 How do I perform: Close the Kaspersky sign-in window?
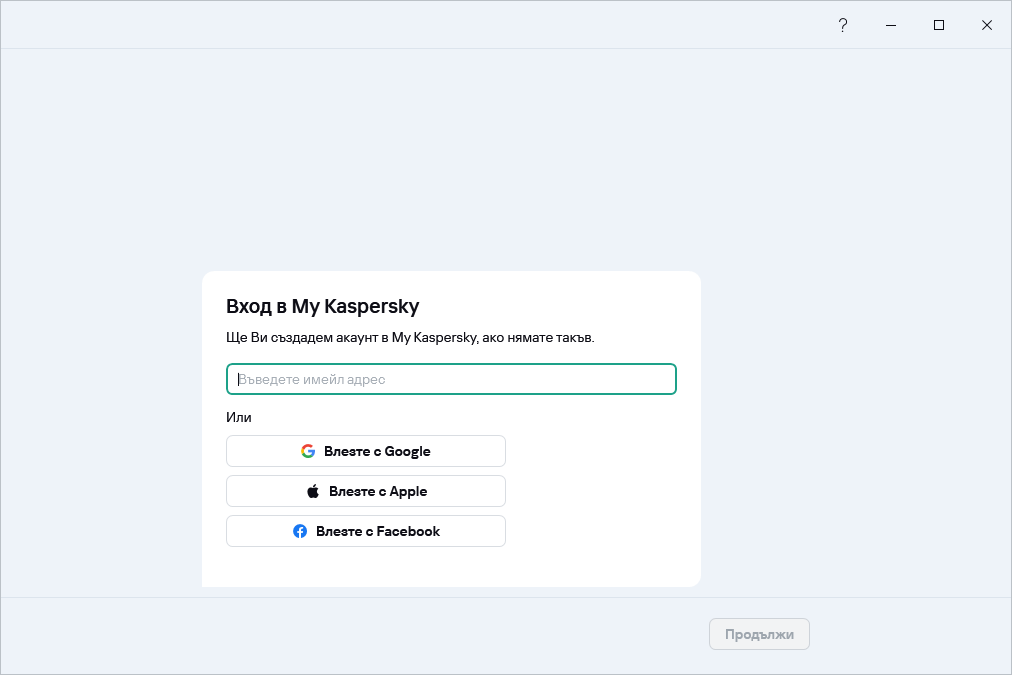(x=986, y=25)
